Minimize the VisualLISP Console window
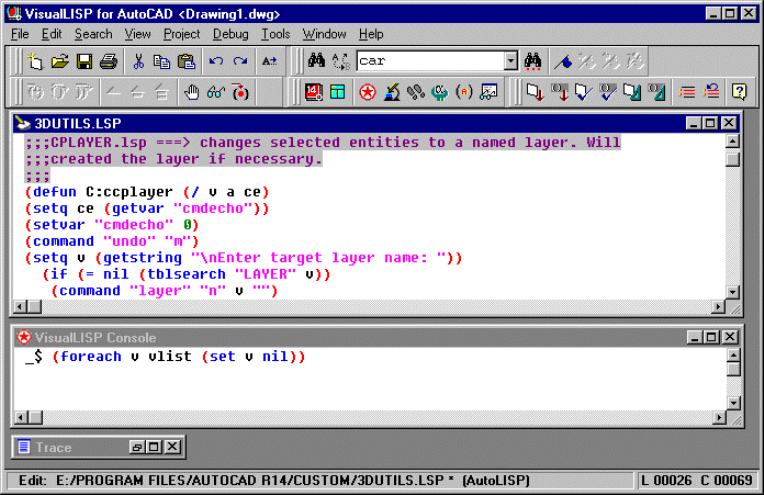This screenshot has width=764, height=495. click(x=695, y=337)
